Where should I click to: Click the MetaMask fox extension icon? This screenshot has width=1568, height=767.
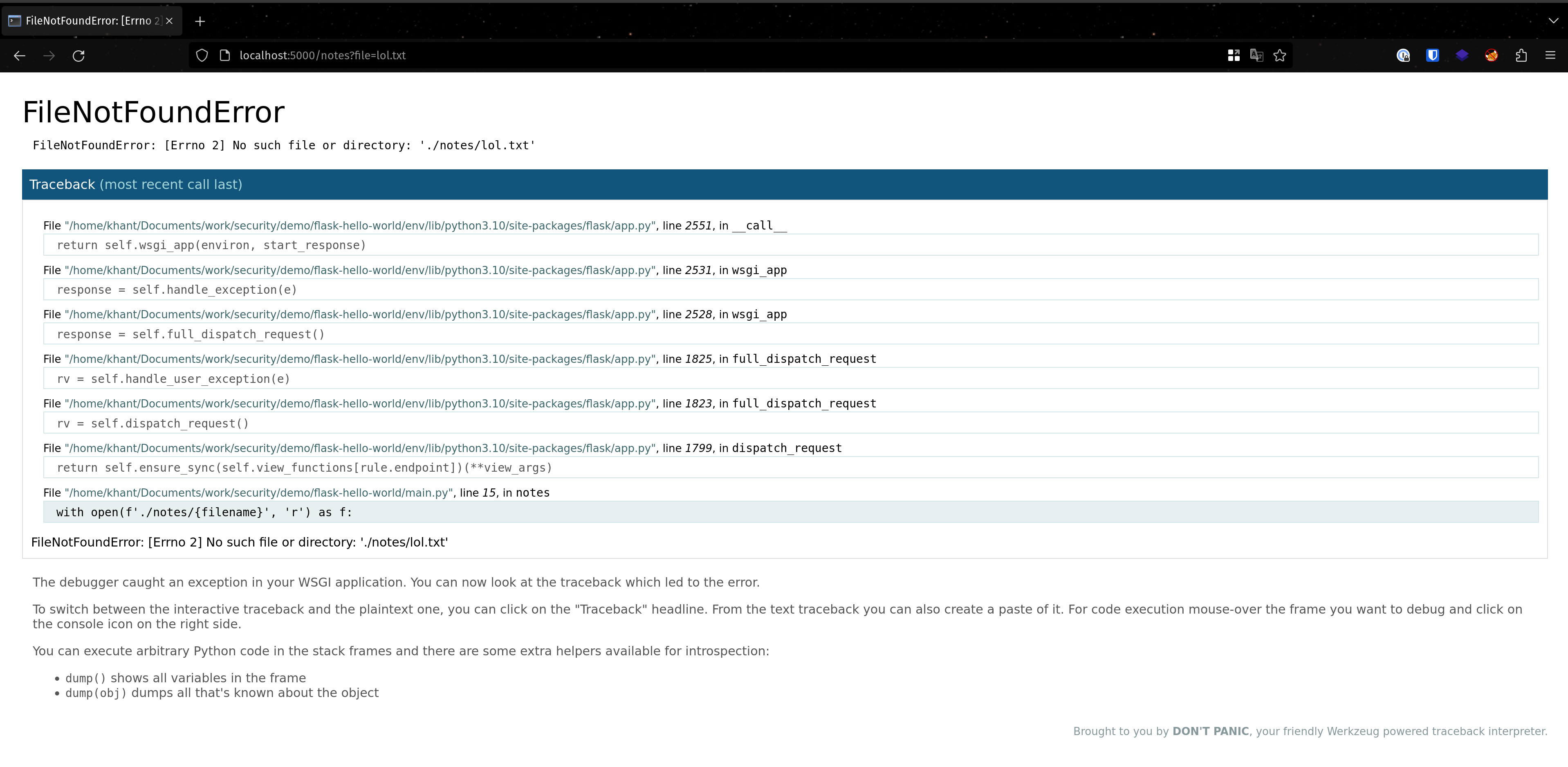click(1491, 56)
